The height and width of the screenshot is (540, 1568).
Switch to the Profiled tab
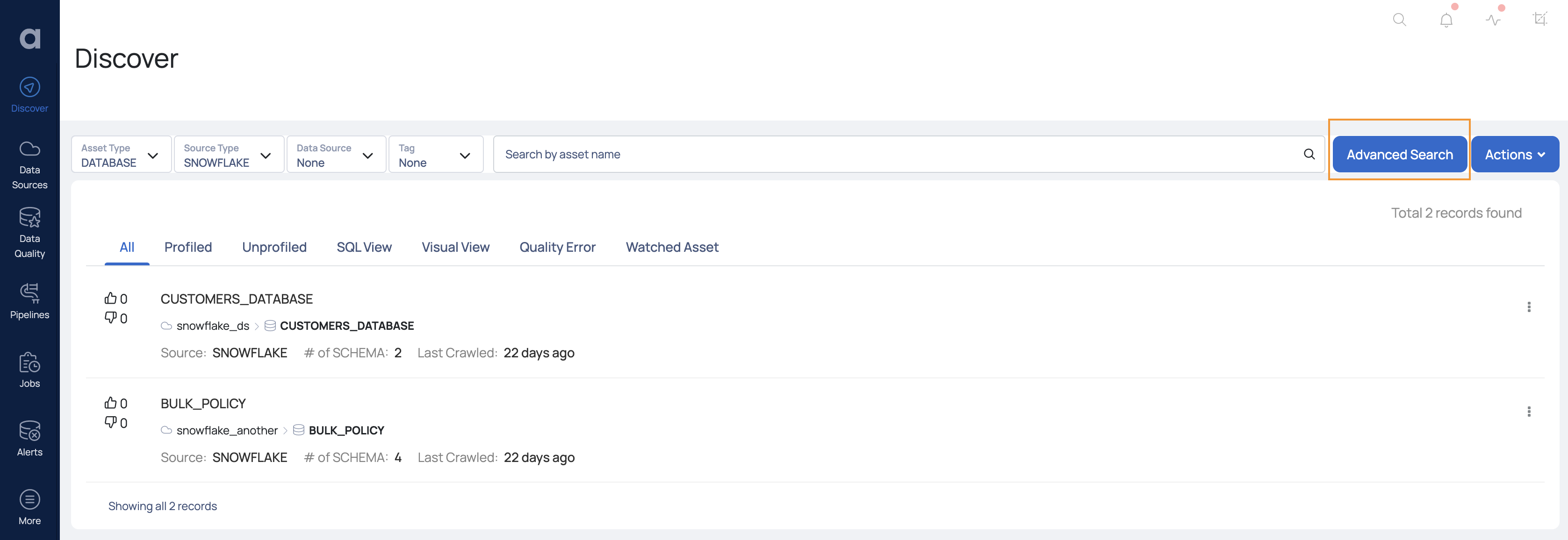click(x=188, y=247)
